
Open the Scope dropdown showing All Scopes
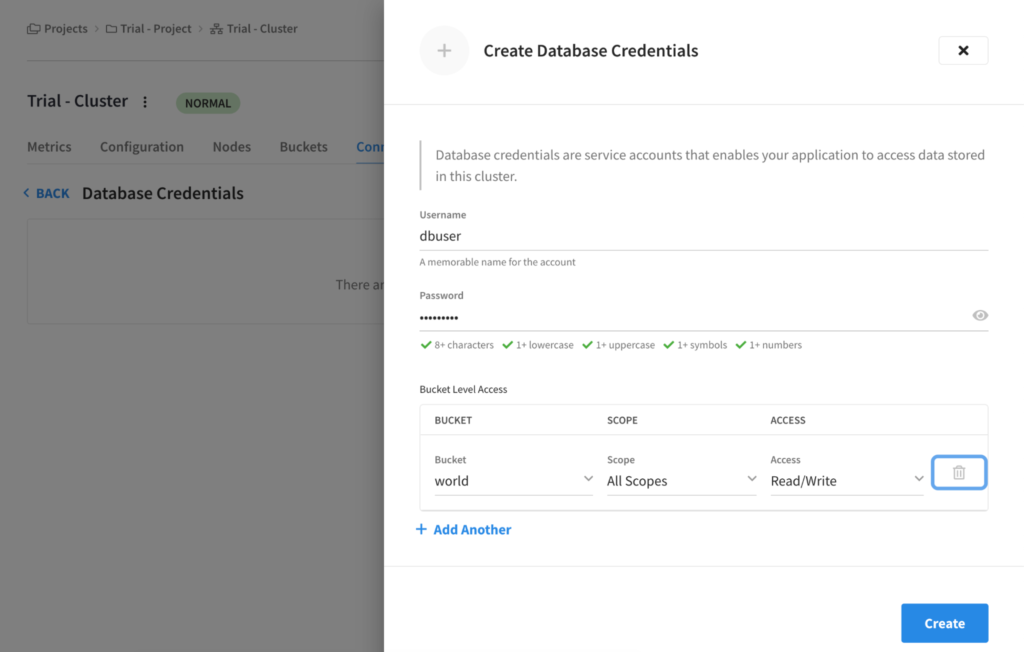(x=681, y=481)
